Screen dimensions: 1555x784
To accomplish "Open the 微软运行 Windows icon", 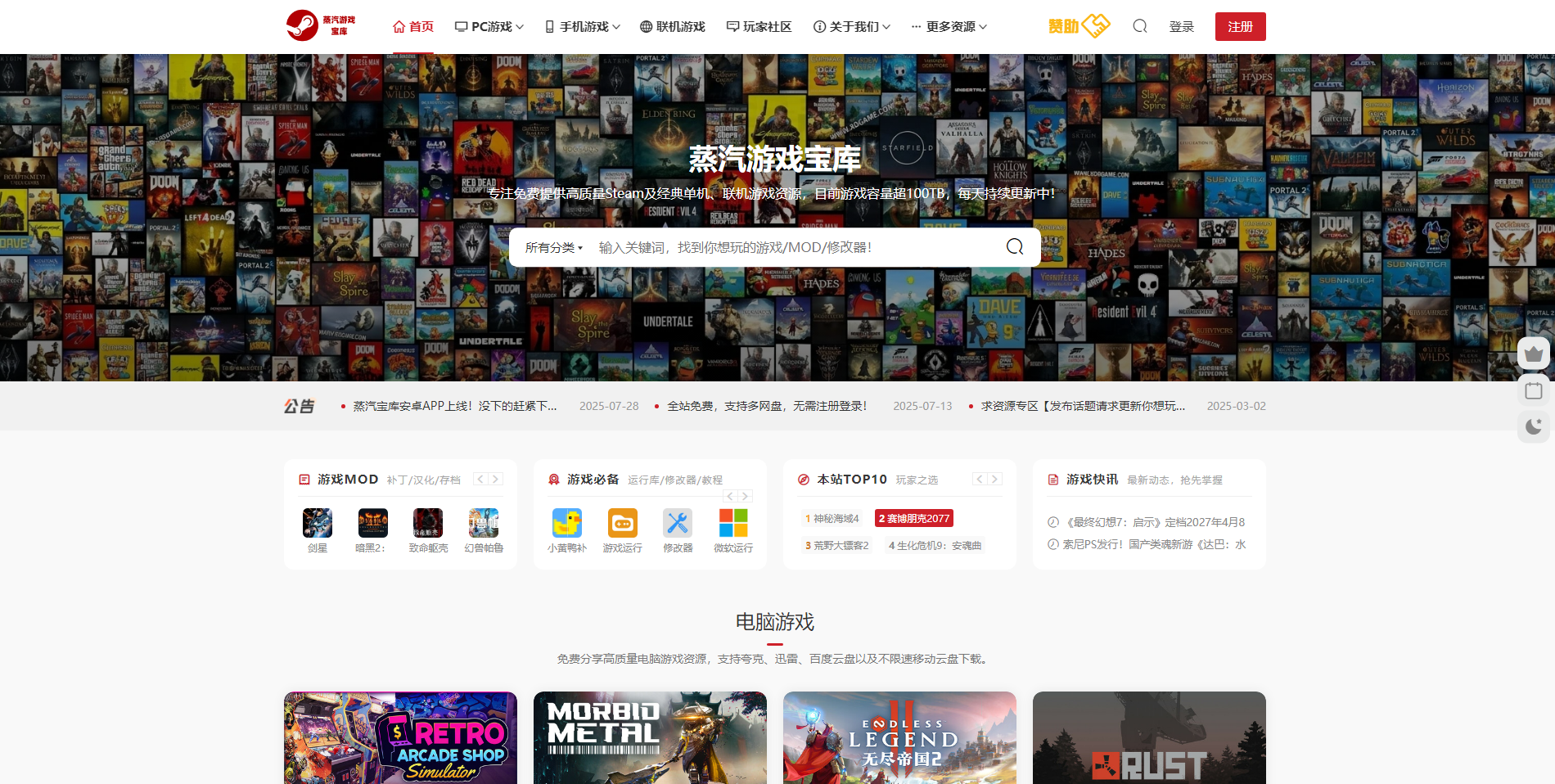I will point(733,523).
